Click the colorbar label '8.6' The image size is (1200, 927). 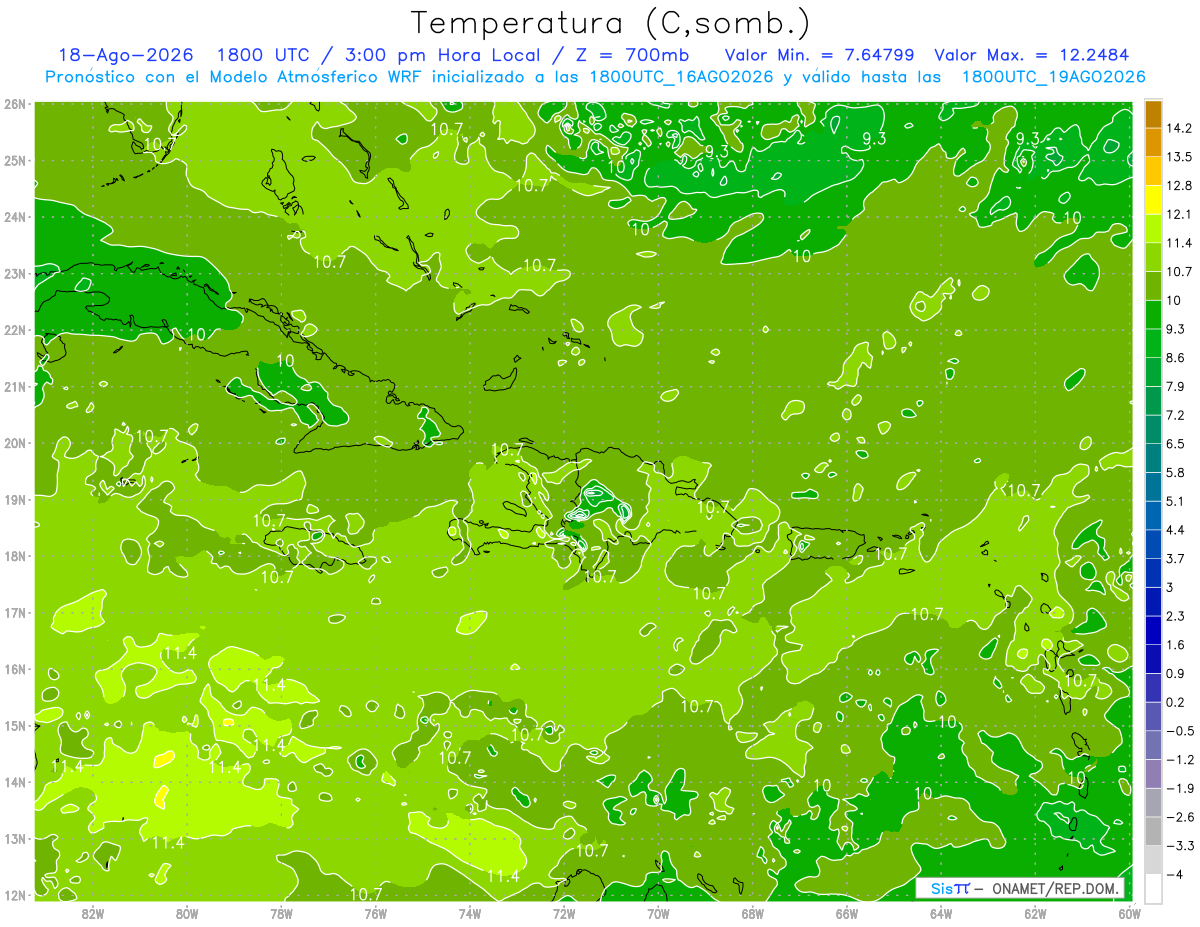click(1175, 358)
